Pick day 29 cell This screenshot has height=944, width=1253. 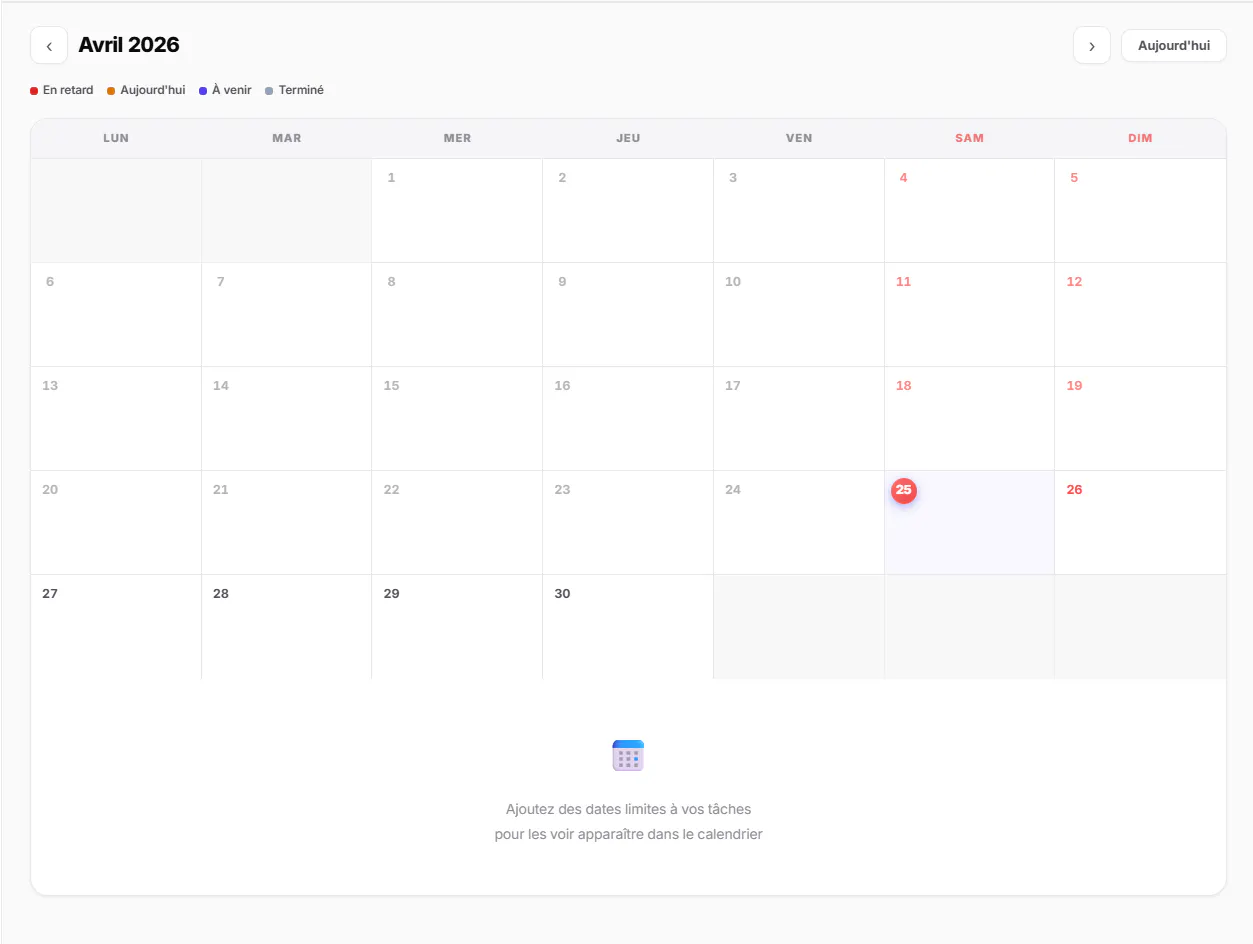pyautogui.click(x=457, y=627)
